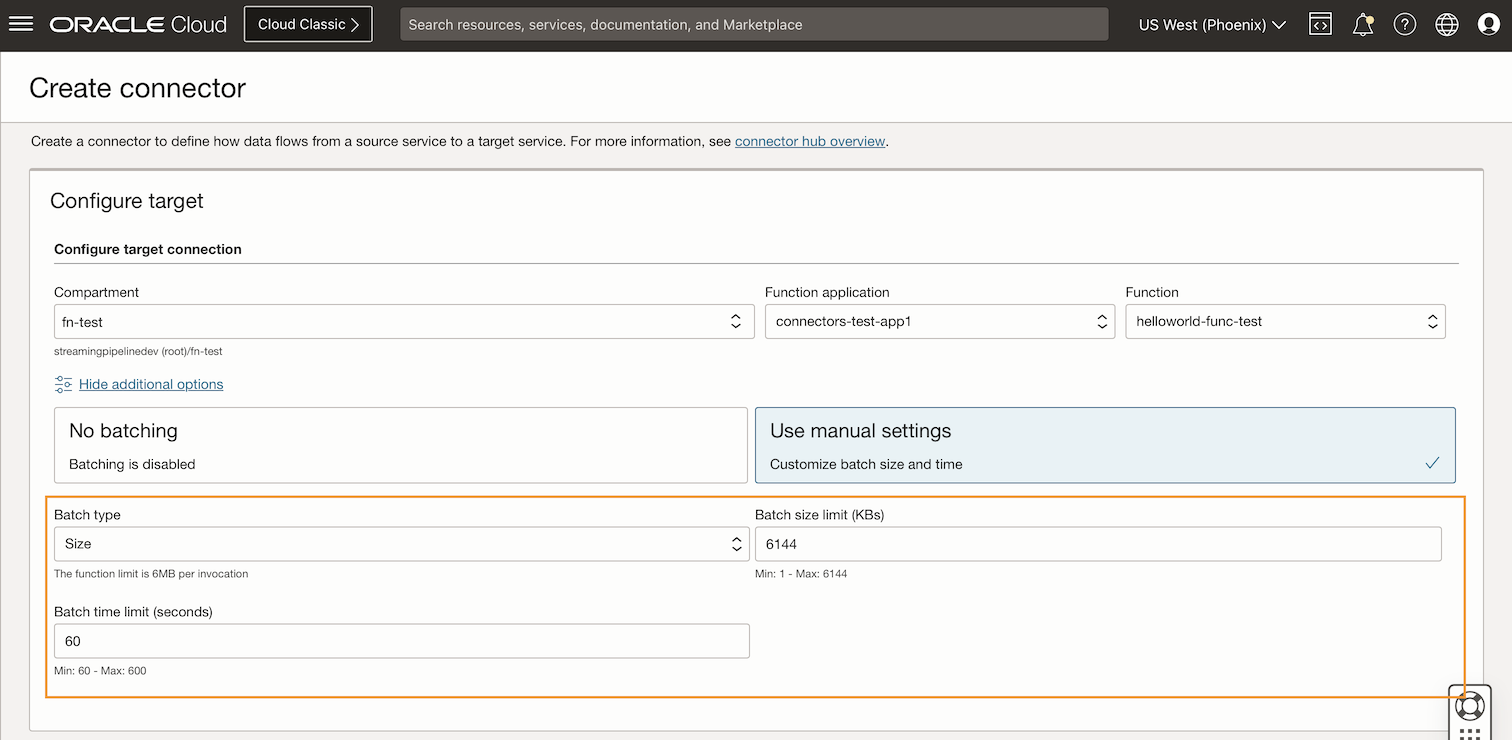Image resolution: width=1512 pixels, height=740 pixels.
Task: Select the Use manual settings option
Action: pyautogui.click(x=1105, y=443)
